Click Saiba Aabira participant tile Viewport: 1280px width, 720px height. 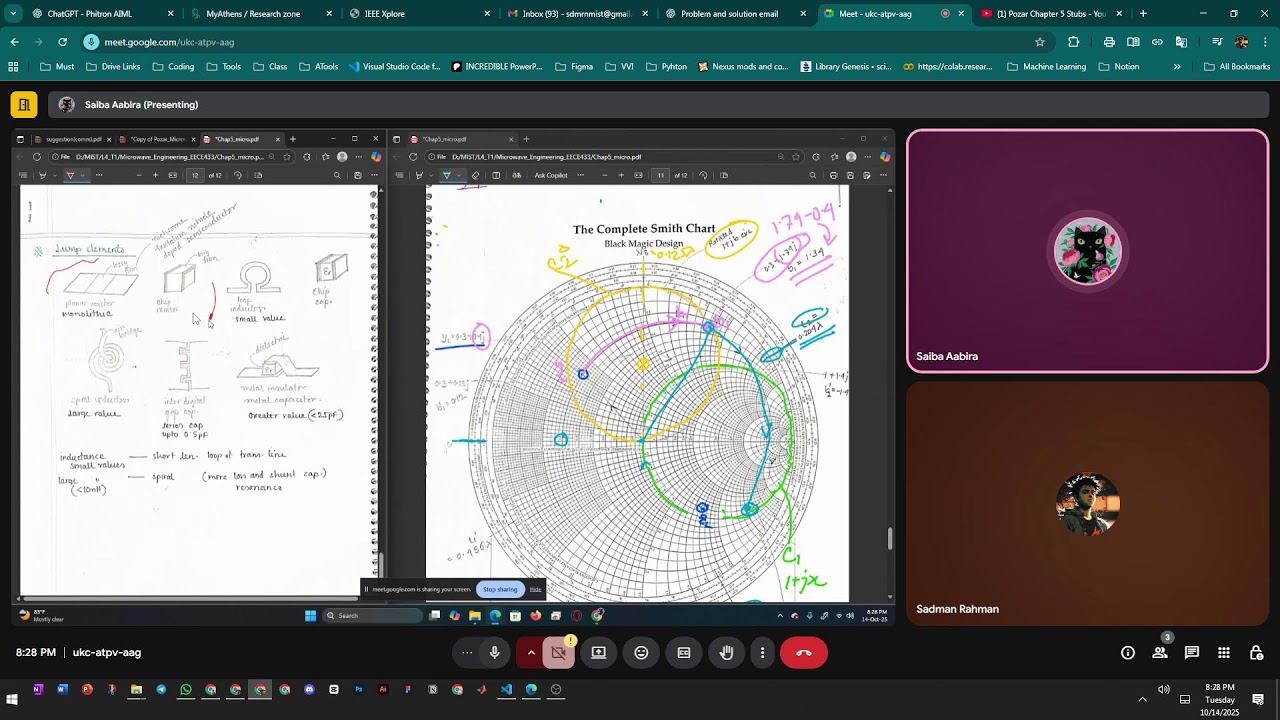point(1087,251)
